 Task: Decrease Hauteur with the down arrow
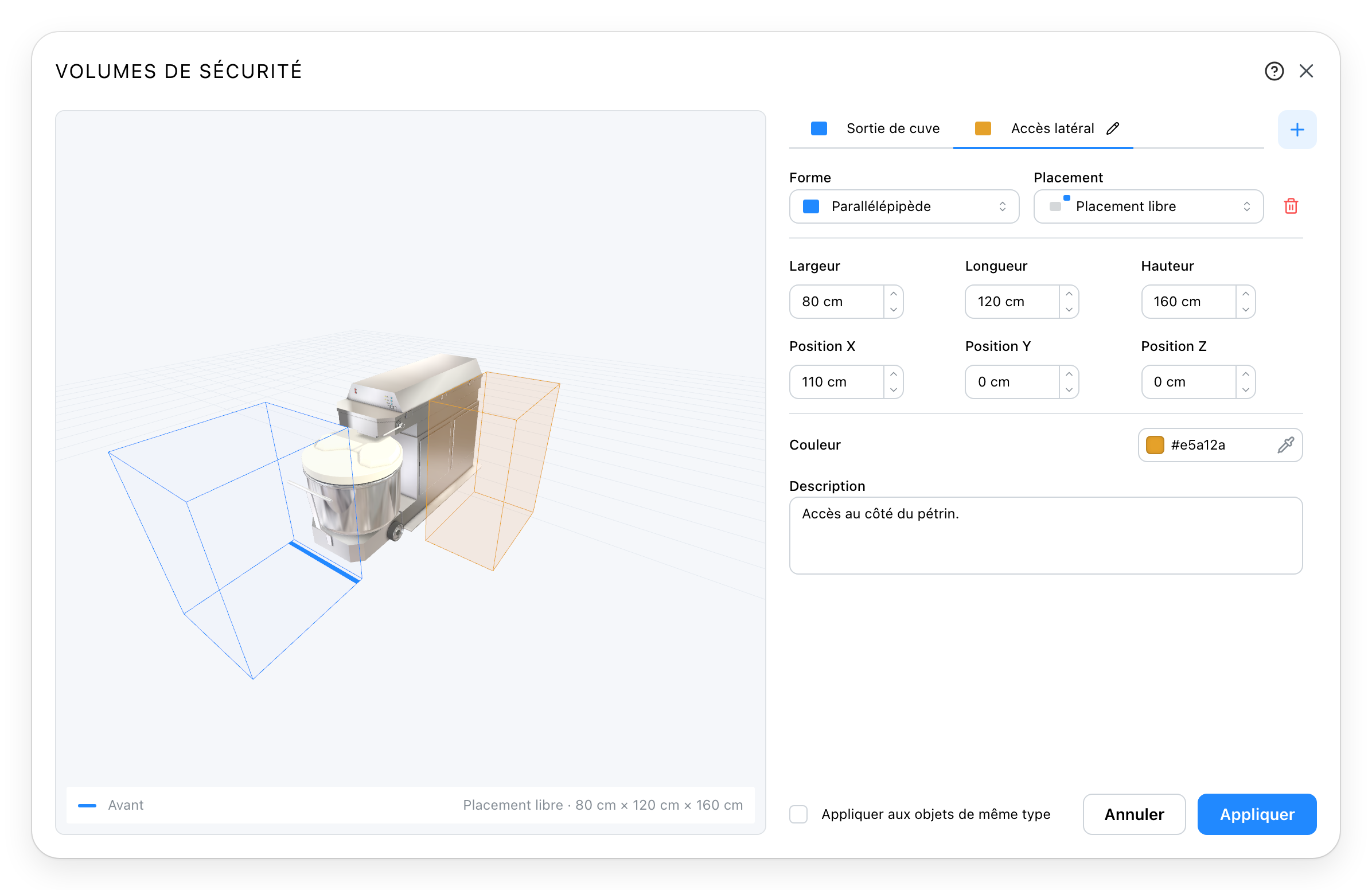click(1245, 310)
